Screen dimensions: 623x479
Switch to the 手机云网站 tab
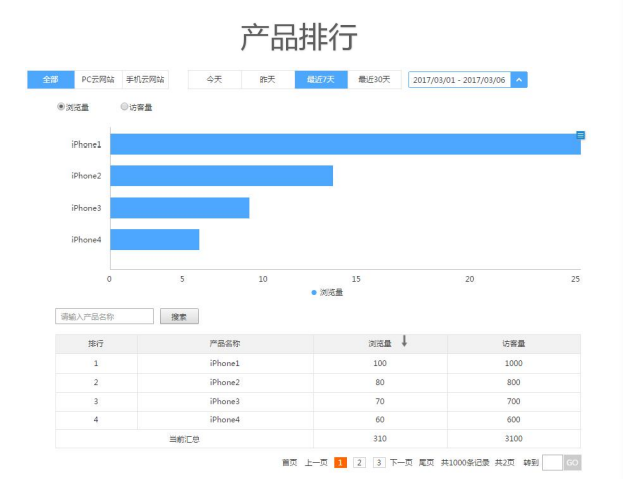(x=144, y=80)
